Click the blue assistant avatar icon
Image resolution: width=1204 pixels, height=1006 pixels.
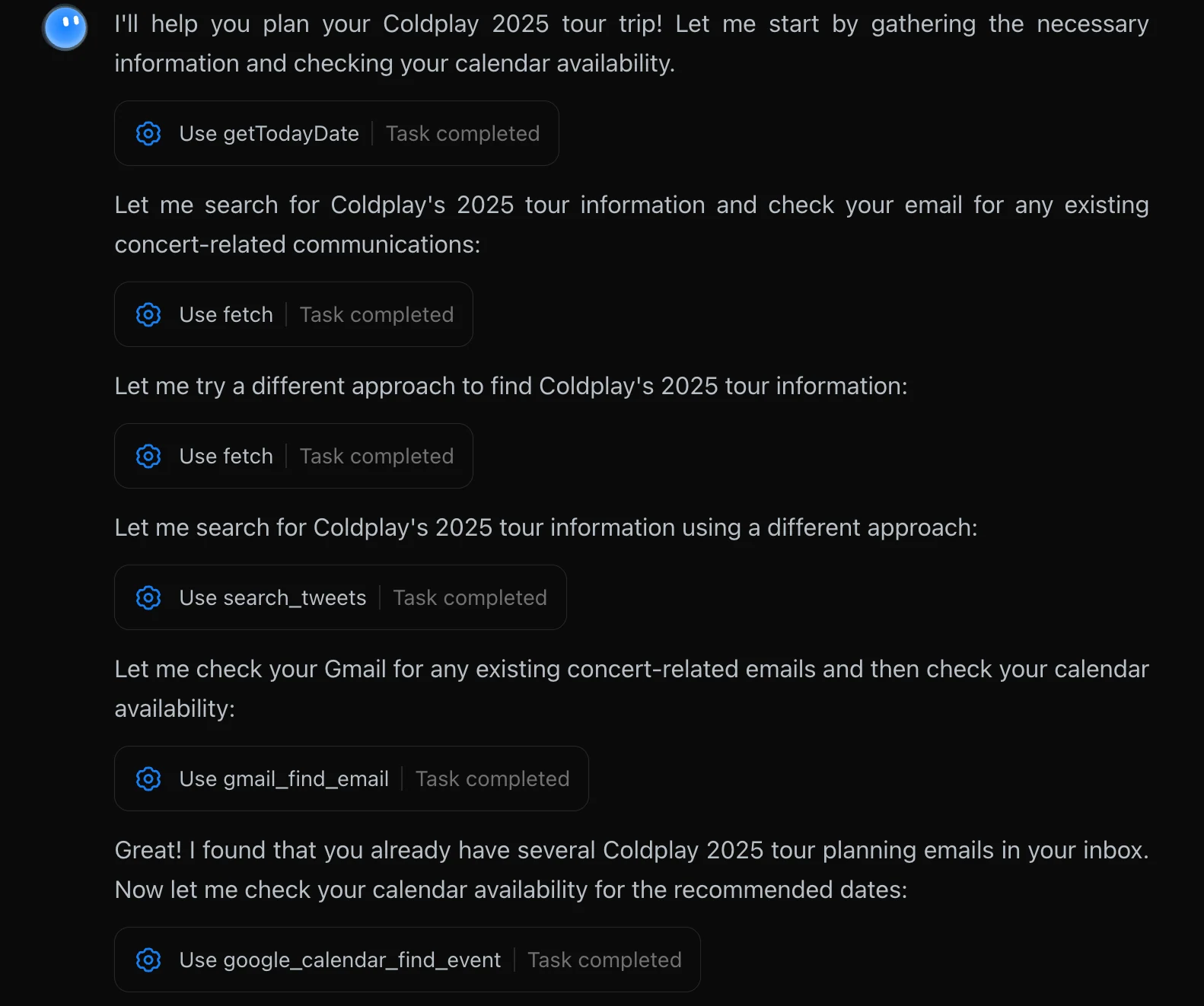point(65,27)
